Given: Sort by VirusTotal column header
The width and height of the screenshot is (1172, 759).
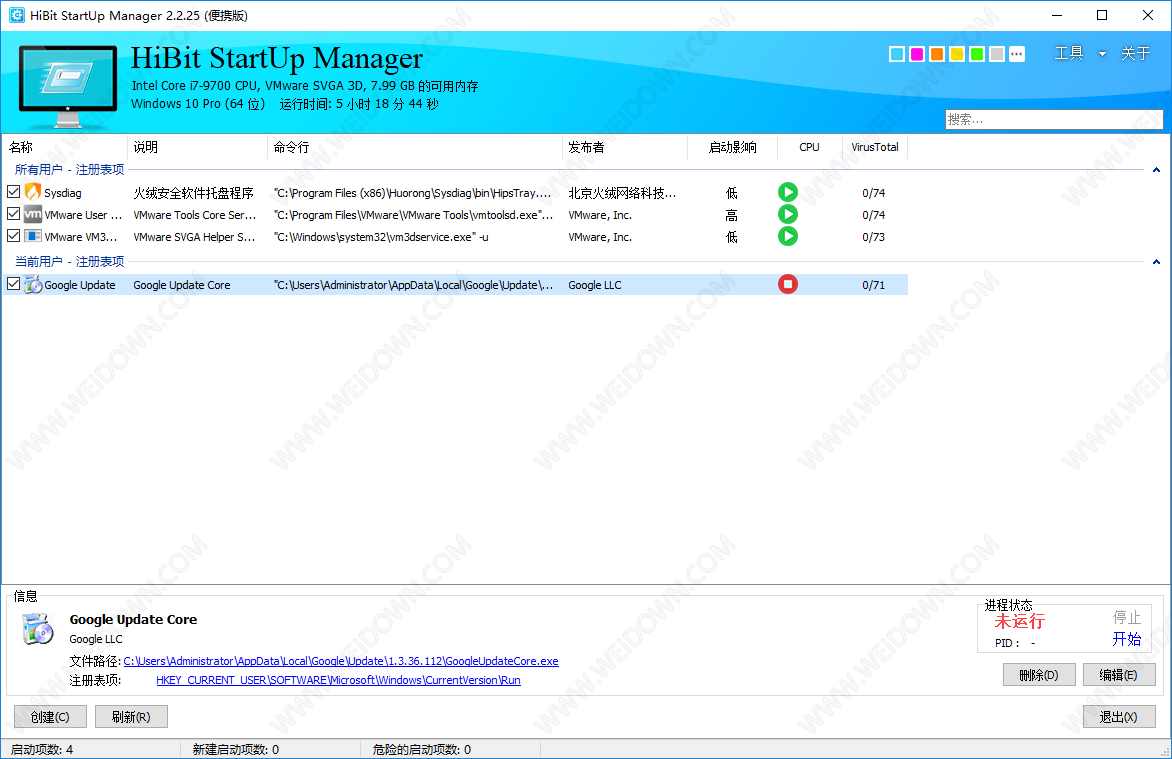Looking at the screenshot, I should [x=875, y=147].
